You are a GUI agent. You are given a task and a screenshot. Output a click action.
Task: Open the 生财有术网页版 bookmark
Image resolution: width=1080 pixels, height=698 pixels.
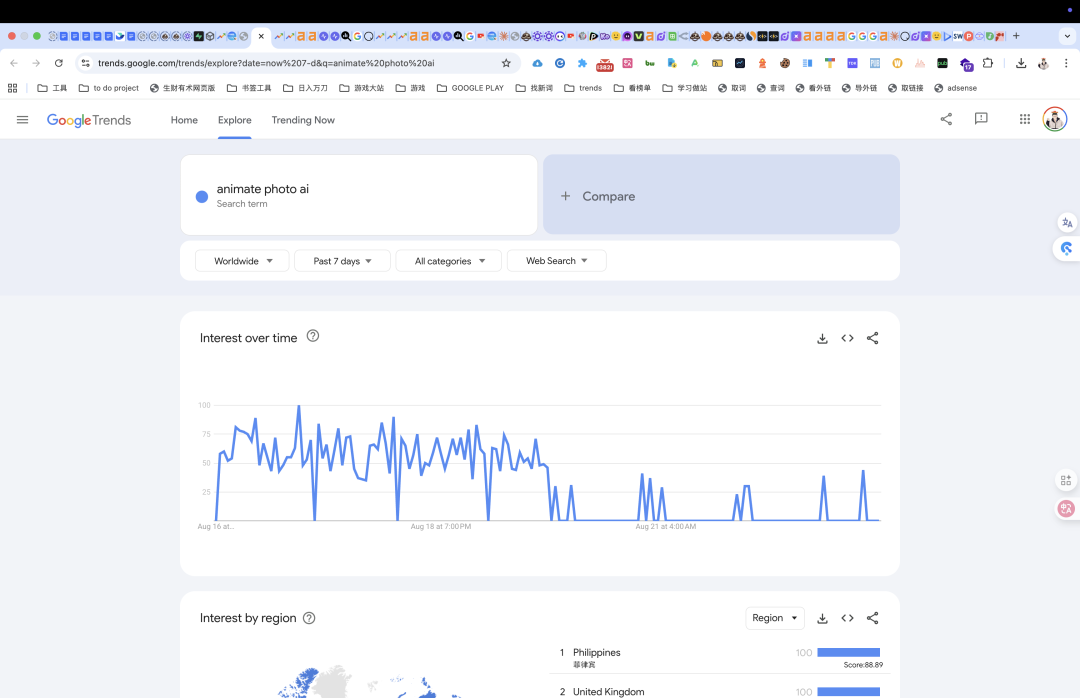tap(183, 88)
